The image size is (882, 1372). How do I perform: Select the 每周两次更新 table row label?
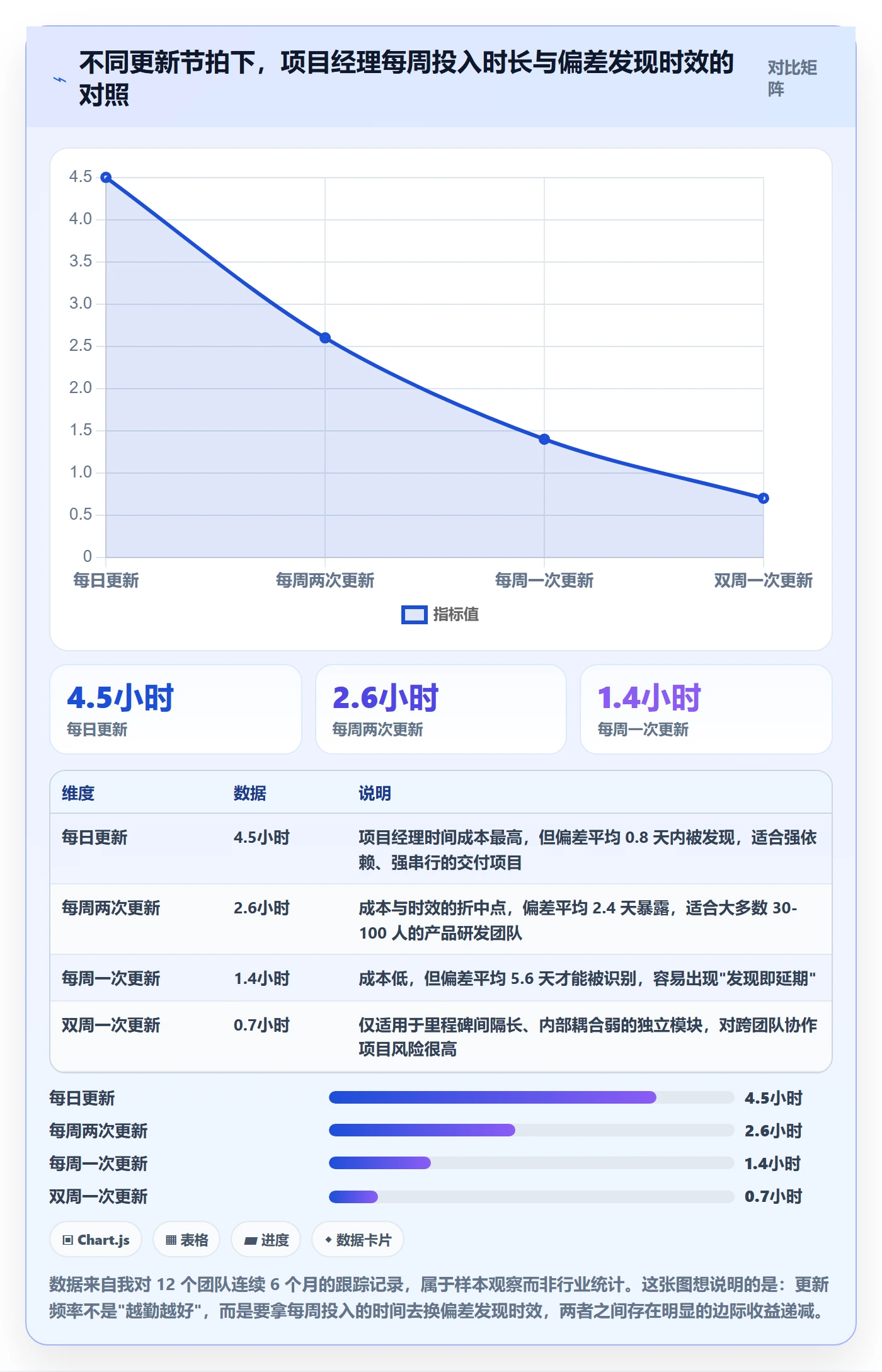pos(111,908)
